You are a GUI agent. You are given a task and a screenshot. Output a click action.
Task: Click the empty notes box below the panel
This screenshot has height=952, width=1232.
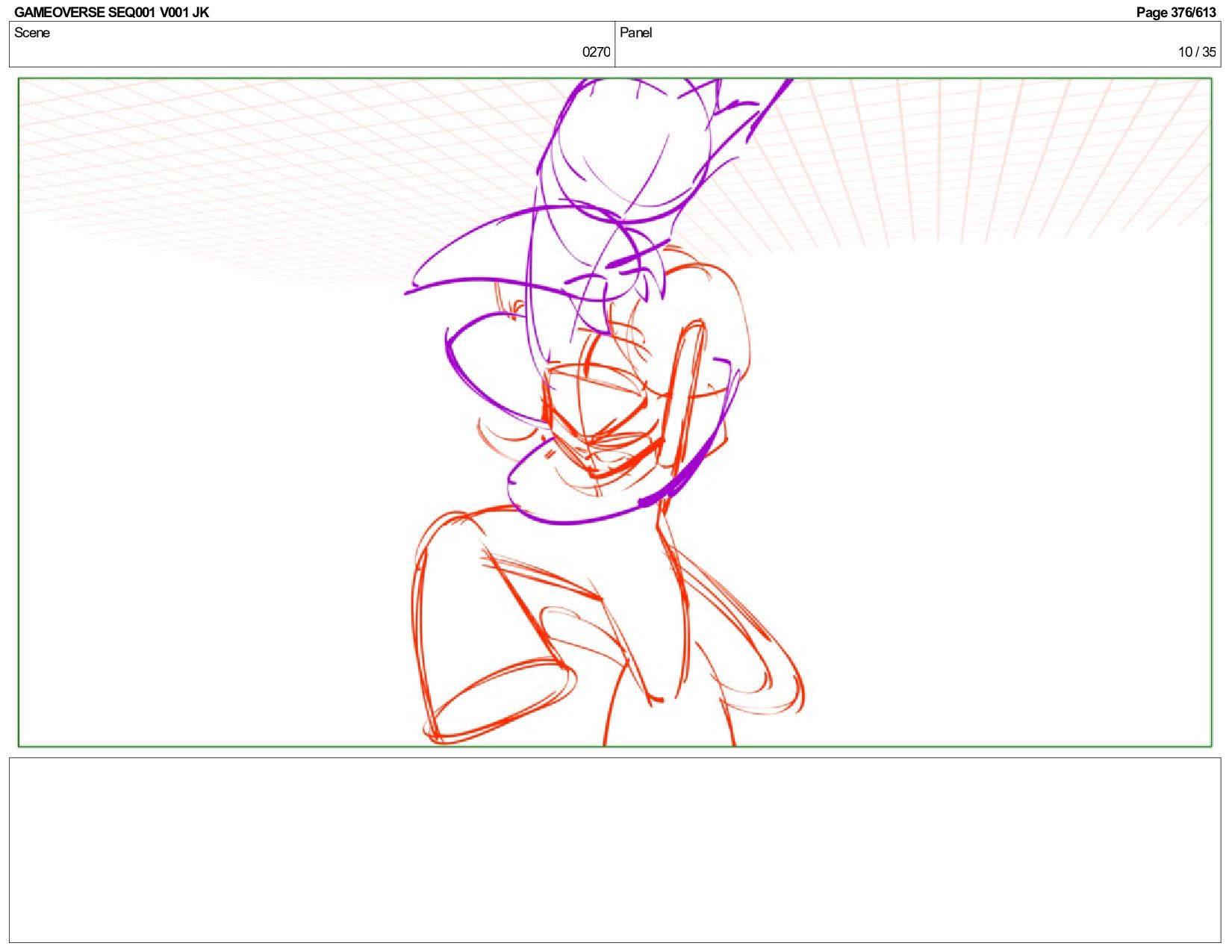[615, 850]
